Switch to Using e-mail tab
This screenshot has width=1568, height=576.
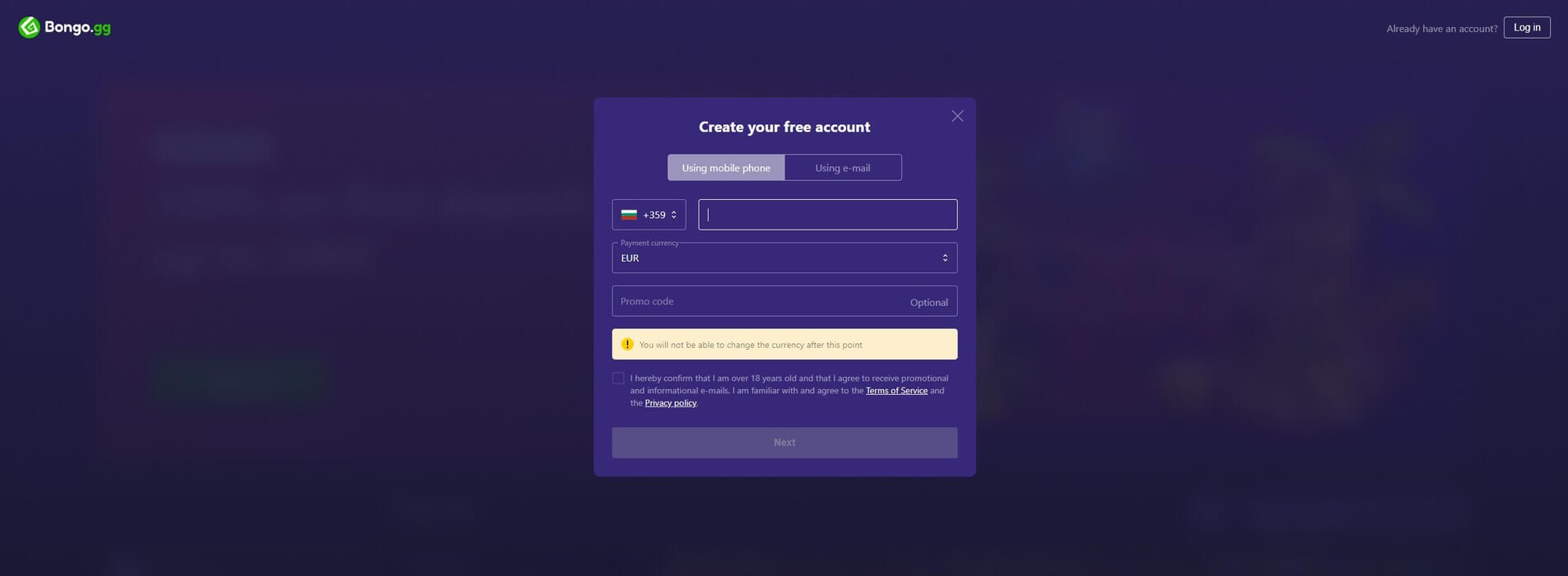tap(843, 168)
